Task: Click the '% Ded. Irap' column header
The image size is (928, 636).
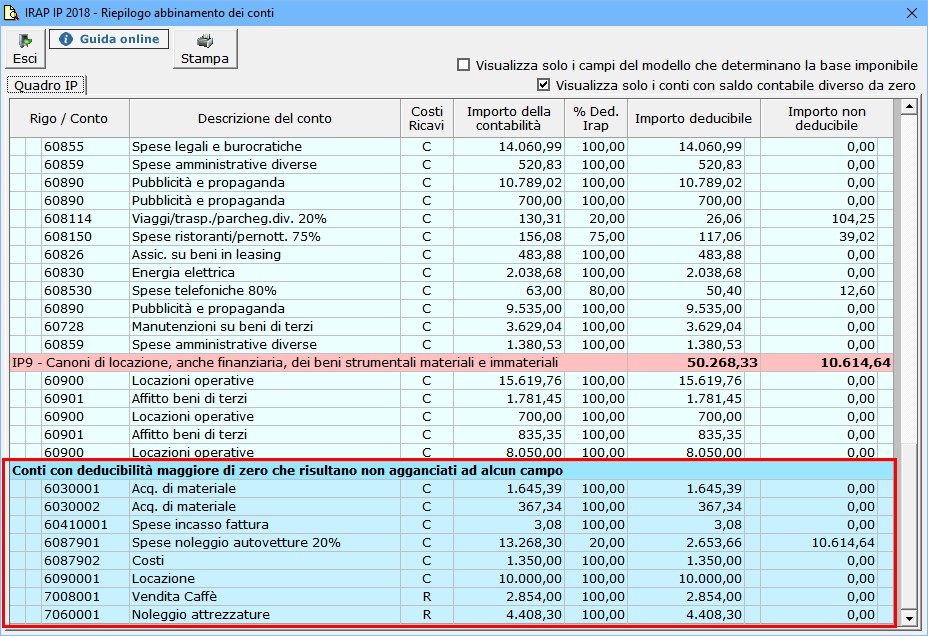Action: click(595, 118)
